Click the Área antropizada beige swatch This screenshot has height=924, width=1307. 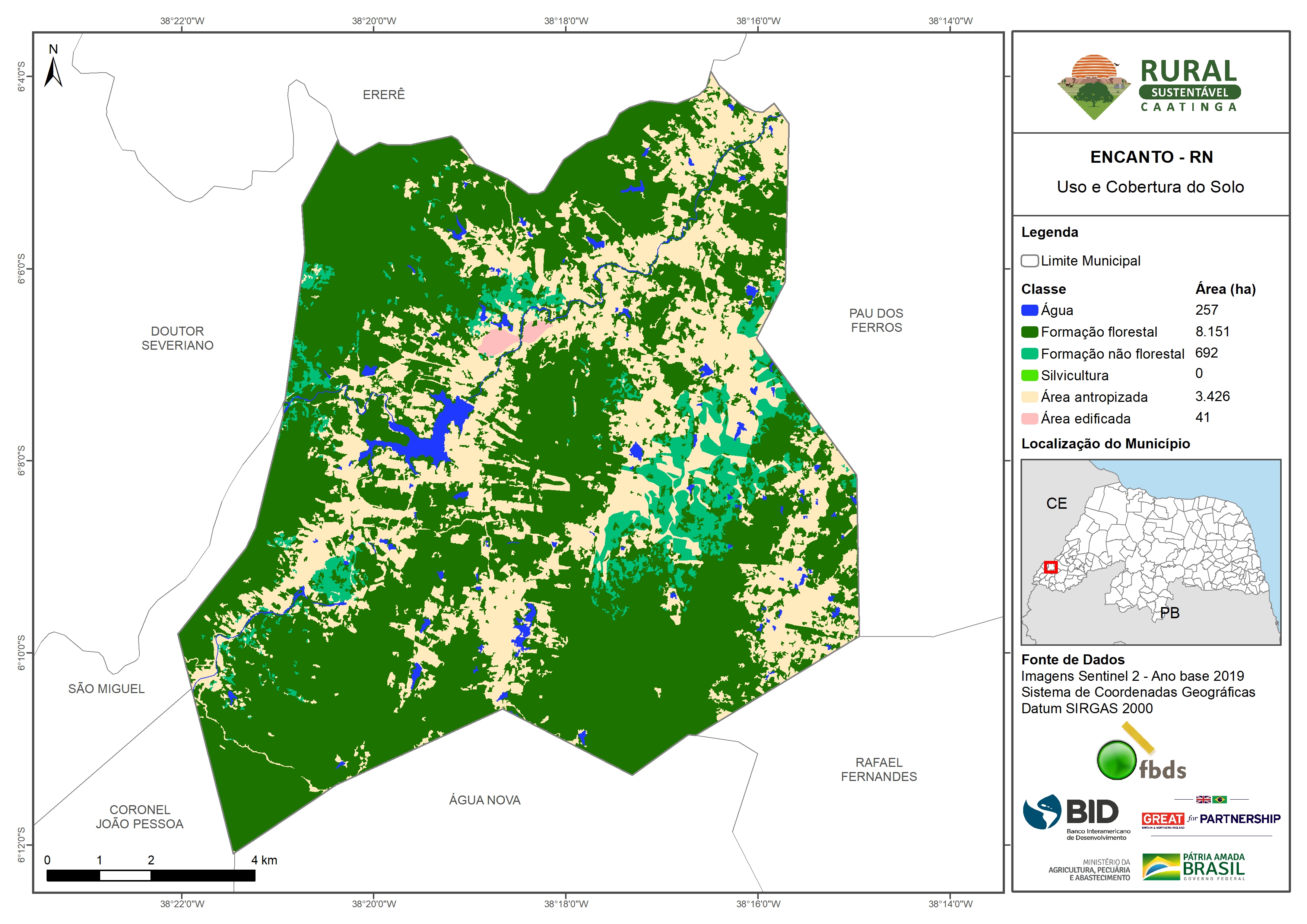pos(1029,397)
